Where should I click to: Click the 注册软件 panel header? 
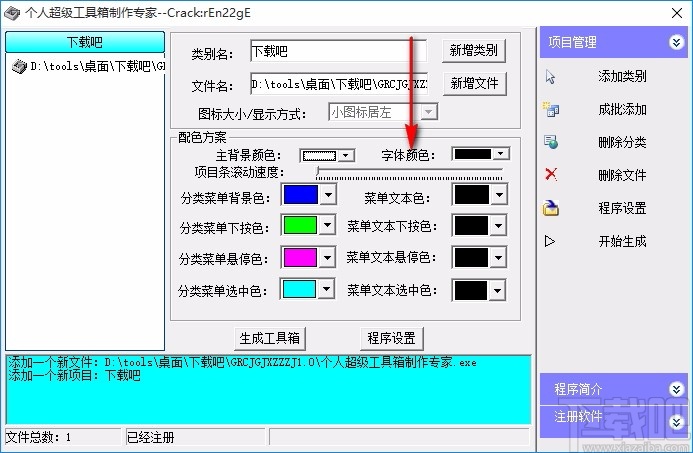(x=613, y=422)
